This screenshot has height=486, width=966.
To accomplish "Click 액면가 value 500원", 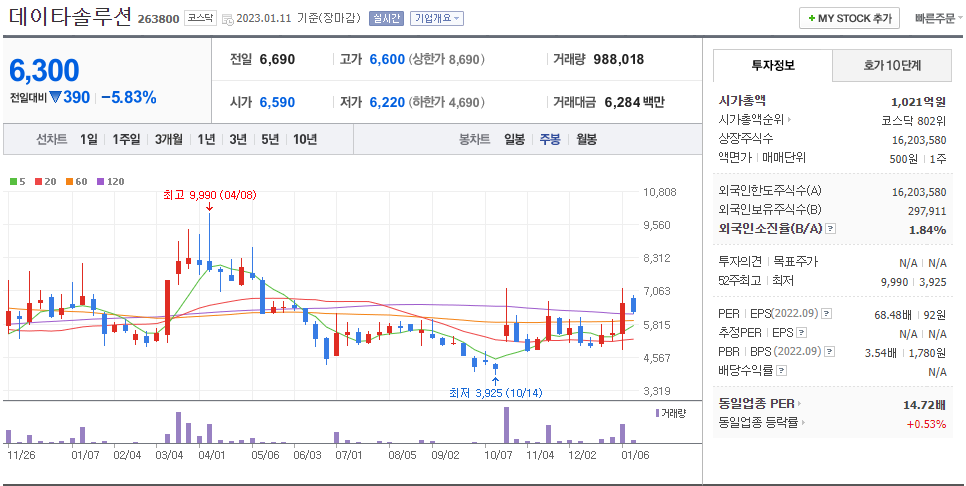I will tap(903, 159).
